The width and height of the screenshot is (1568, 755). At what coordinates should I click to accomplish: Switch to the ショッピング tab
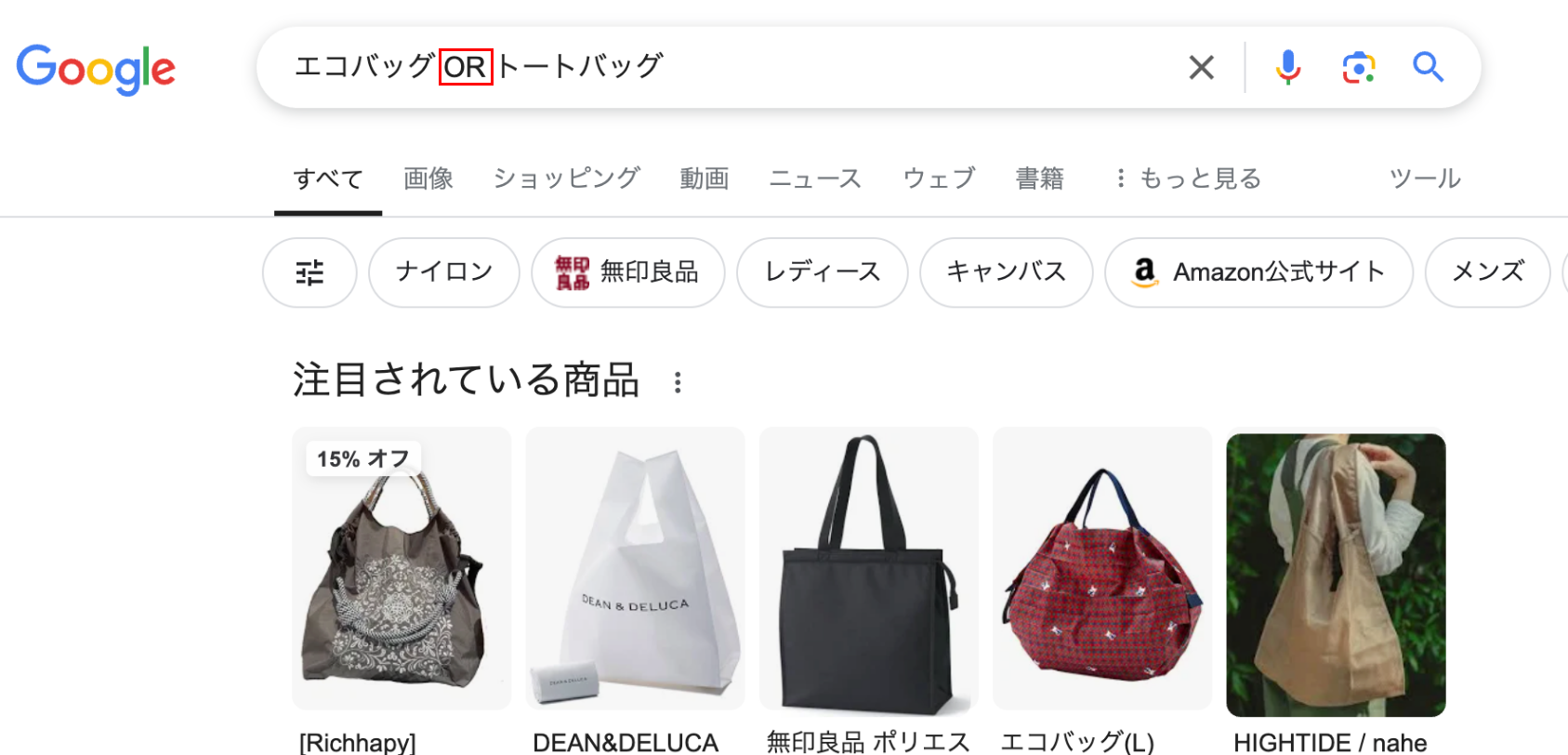[567, 179]
